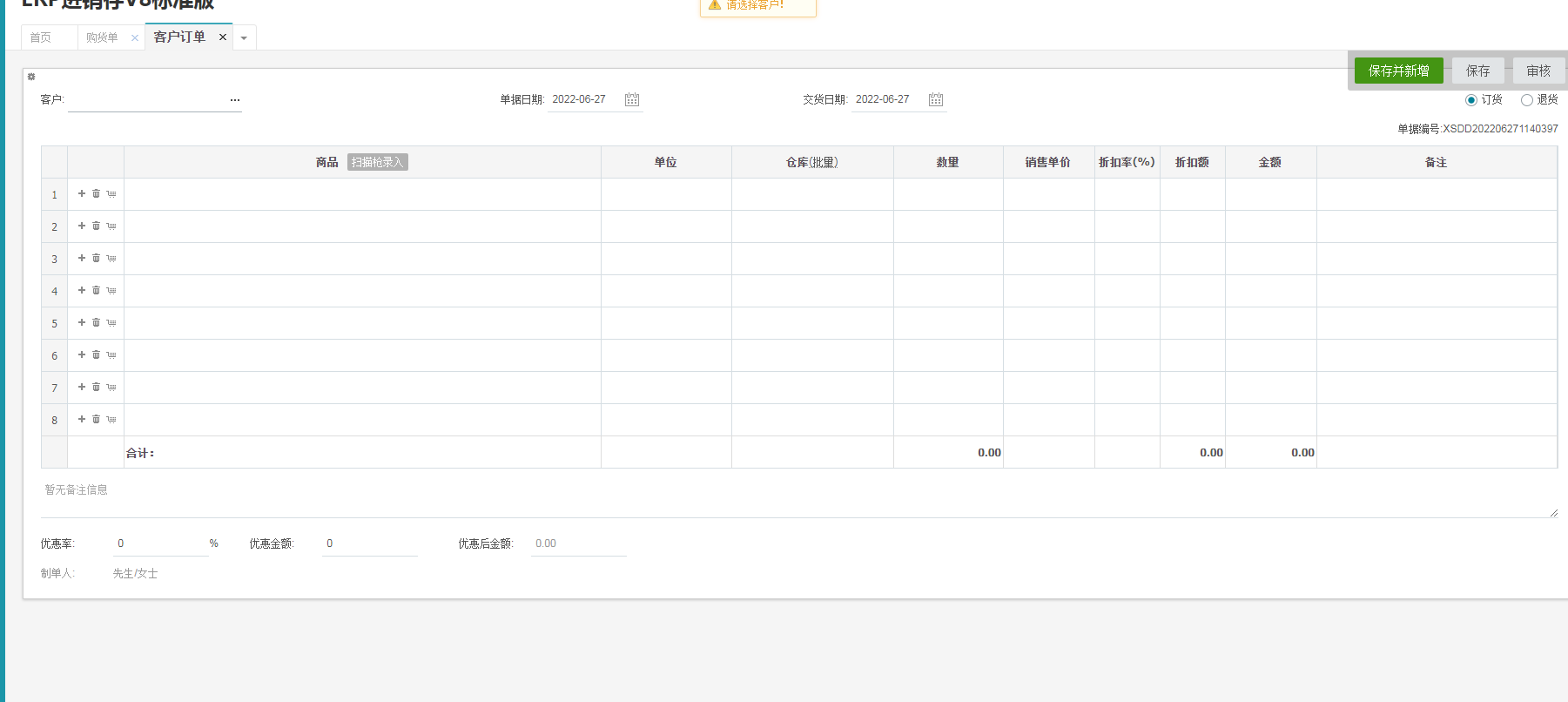Viewport: 1568px width, 702px height.
Task: Delete row 5 with trash icon
Action: (96, 322)
